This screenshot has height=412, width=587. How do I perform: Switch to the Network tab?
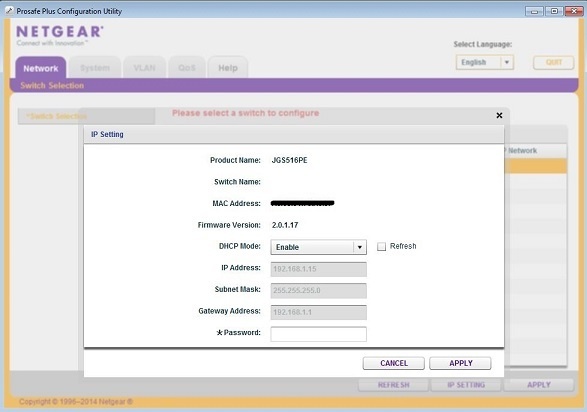[41, 68]
